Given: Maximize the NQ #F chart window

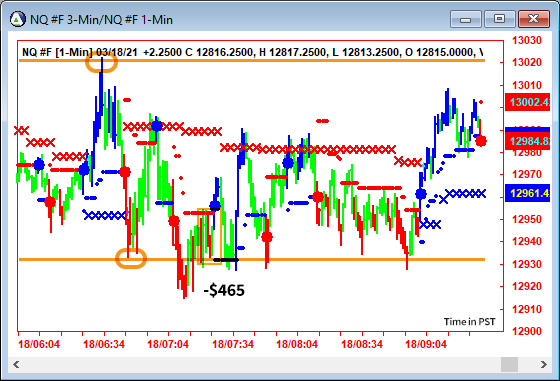Looking at the screenshot, I should pyautogui.click(x=499, y=19).
